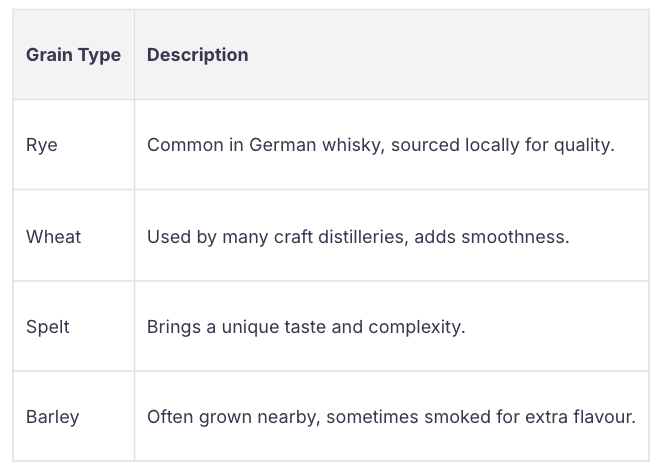Click the Rye description about German whisky
The width and height of the screenshot is (662, 476).
(x=380, y=145)
